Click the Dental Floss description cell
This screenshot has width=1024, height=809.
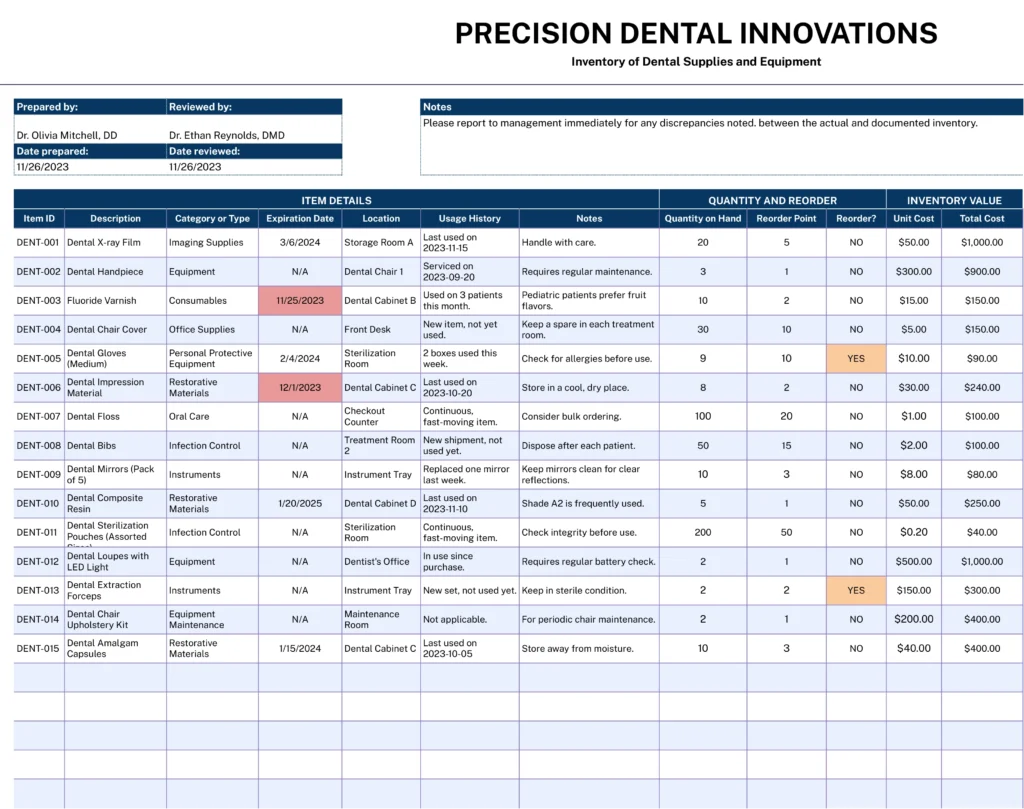pos(116,417)
